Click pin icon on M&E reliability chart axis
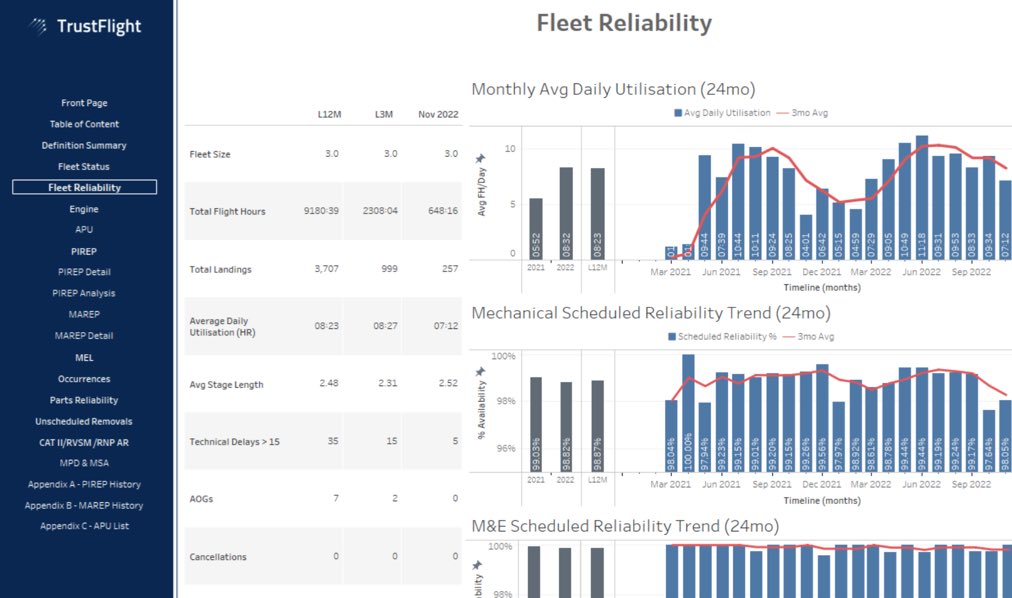This screenshot has height=598, width=1012. coord(478,565)
